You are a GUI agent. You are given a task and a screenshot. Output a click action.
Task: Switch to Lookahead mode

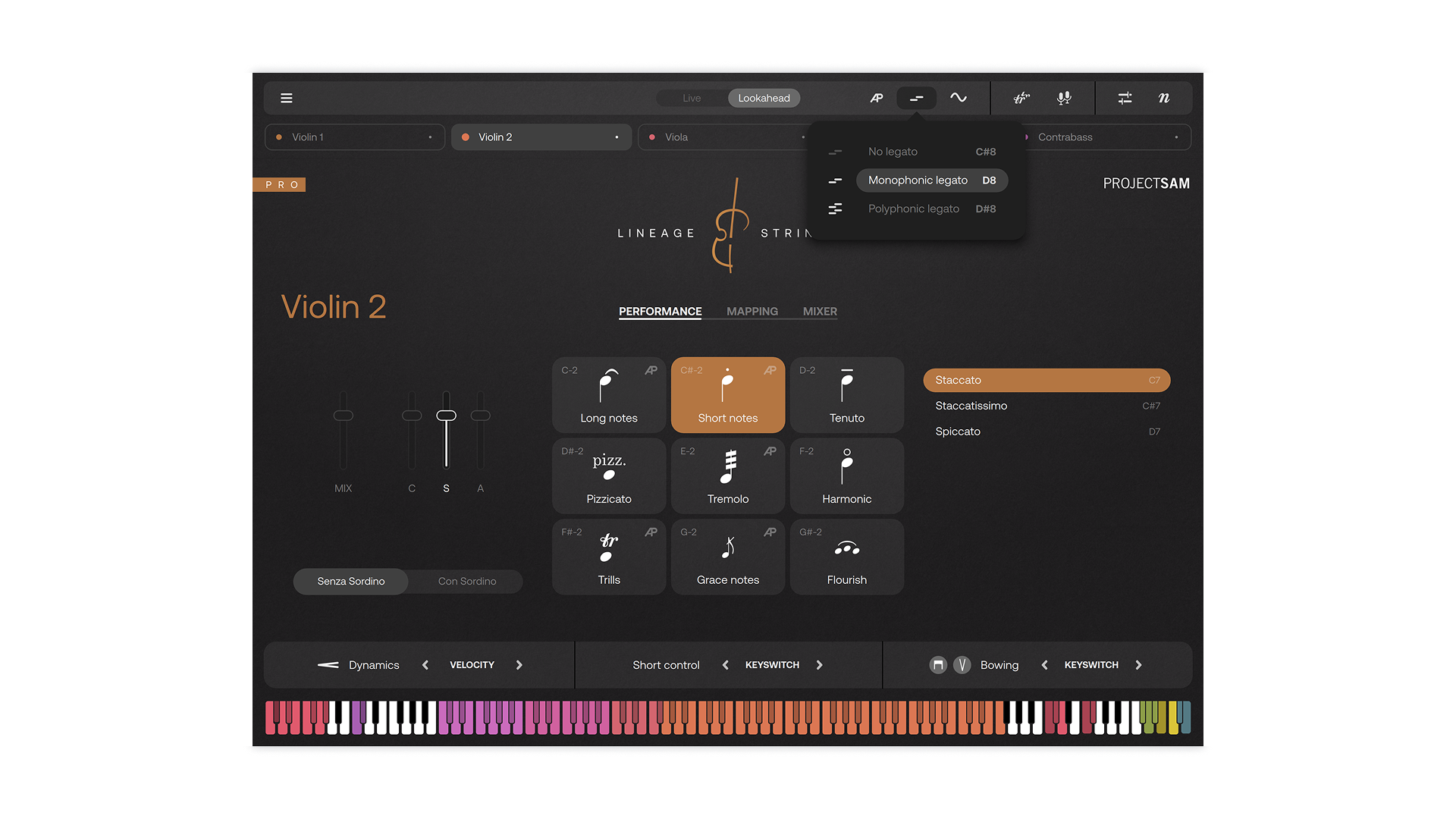point(764,98)
